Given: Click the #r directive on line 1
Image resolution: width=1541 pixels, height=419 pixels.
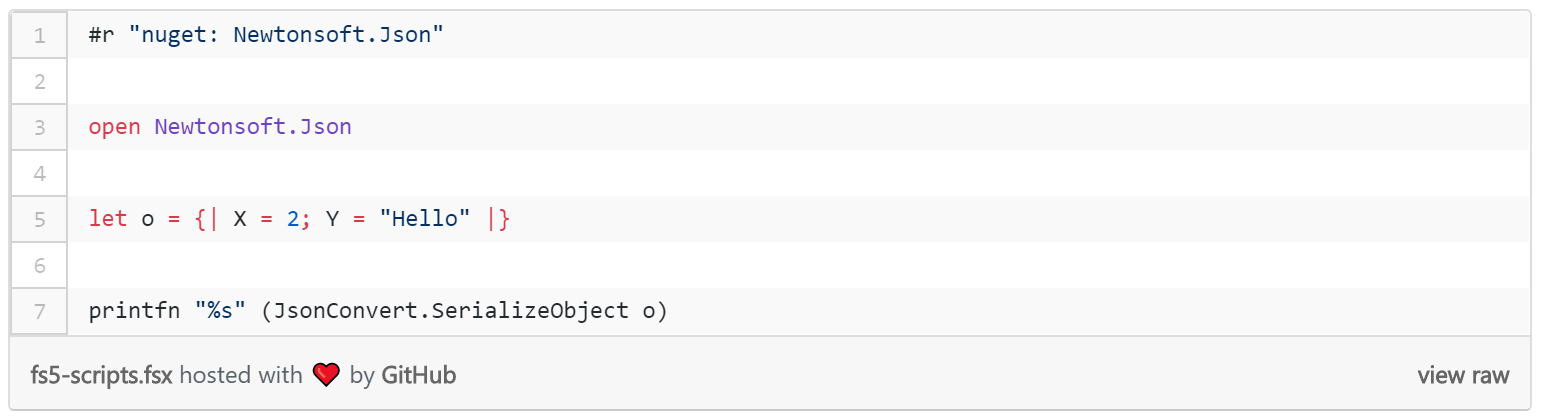Looking at the screenshot, I should pos(101,35).
